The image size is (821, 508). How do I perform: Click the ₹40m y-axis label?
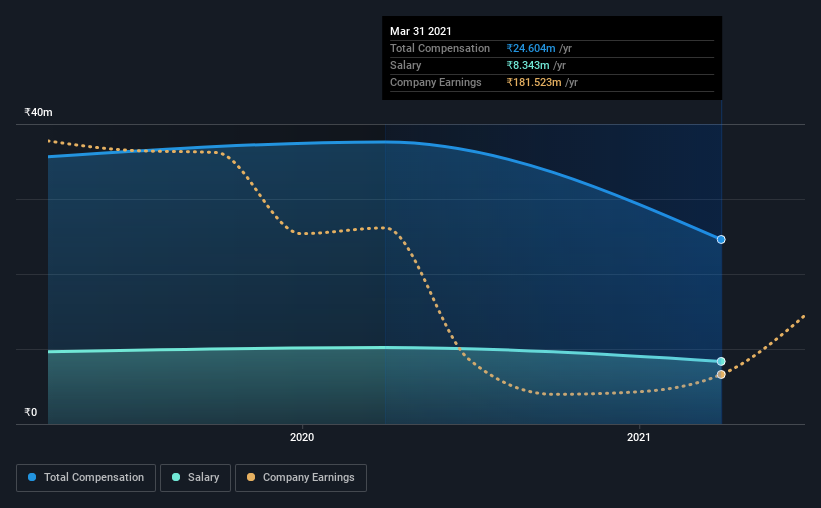click(38, 112)
